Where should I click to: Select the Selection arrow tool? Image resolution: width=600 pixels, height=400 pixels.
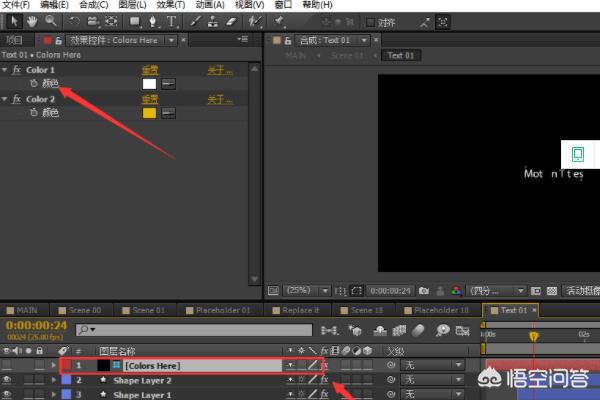pos(13,20)
